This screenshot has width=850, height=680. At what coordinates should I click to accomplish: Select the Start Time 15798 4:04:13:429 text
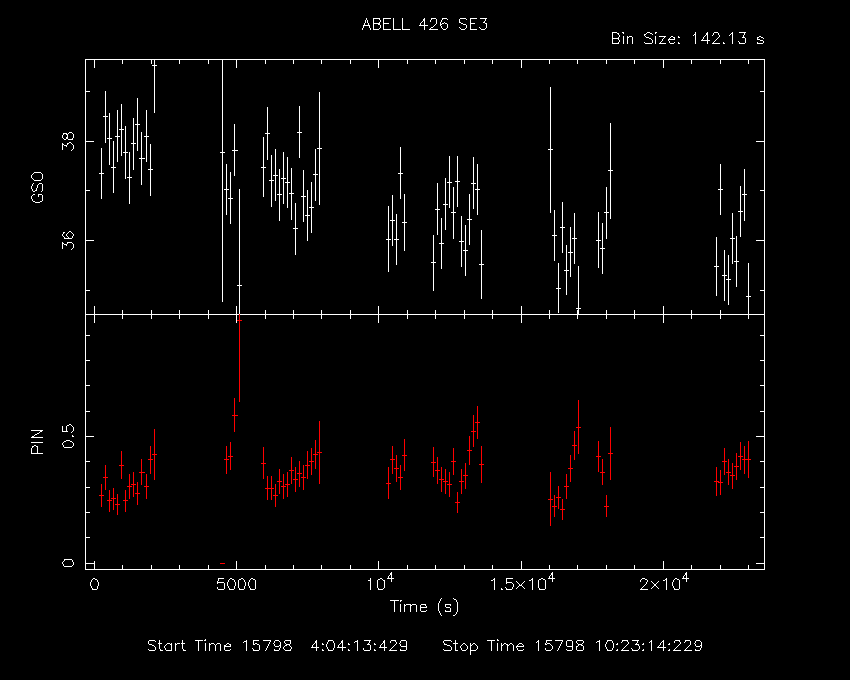click(278, 646)
